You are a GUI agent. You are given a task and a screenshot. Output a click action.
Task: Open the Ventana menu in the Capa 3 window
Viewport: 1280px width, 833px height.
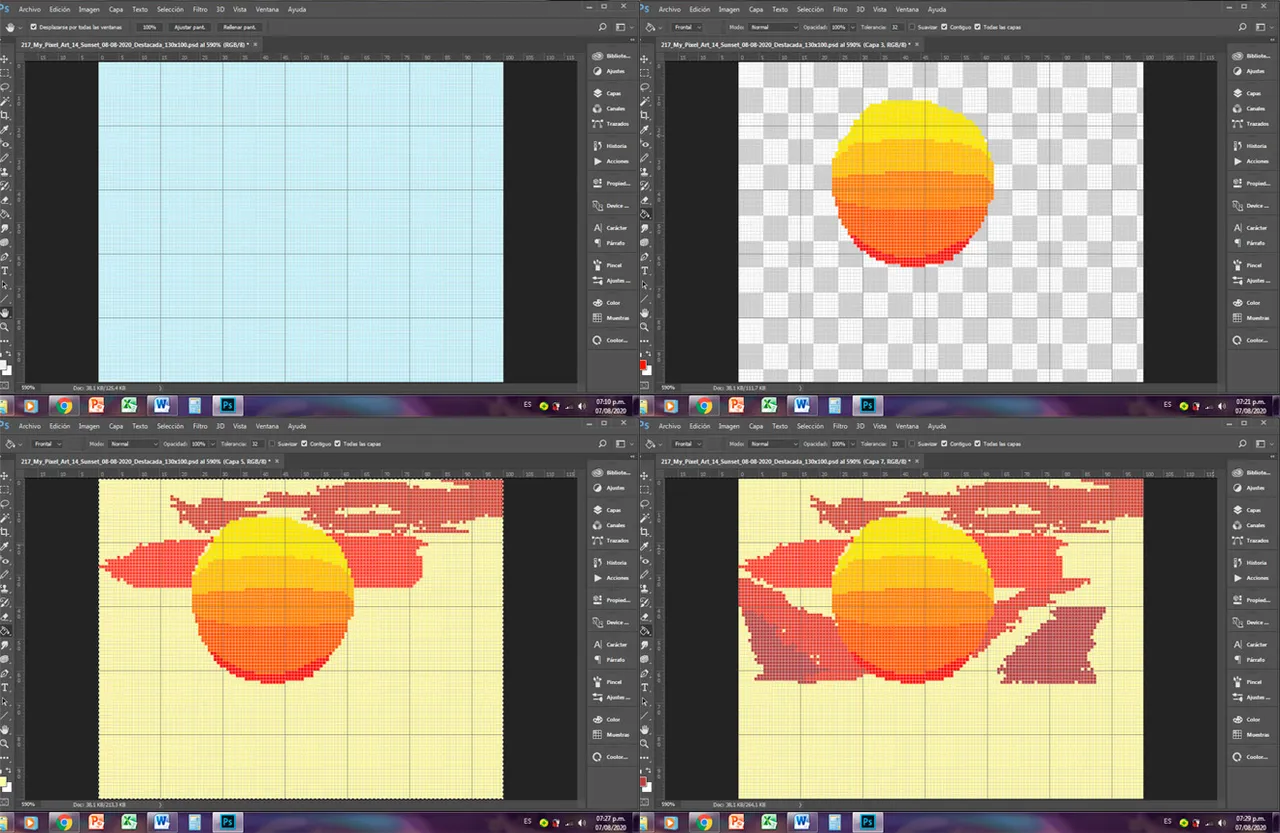(x=907, y=9)
